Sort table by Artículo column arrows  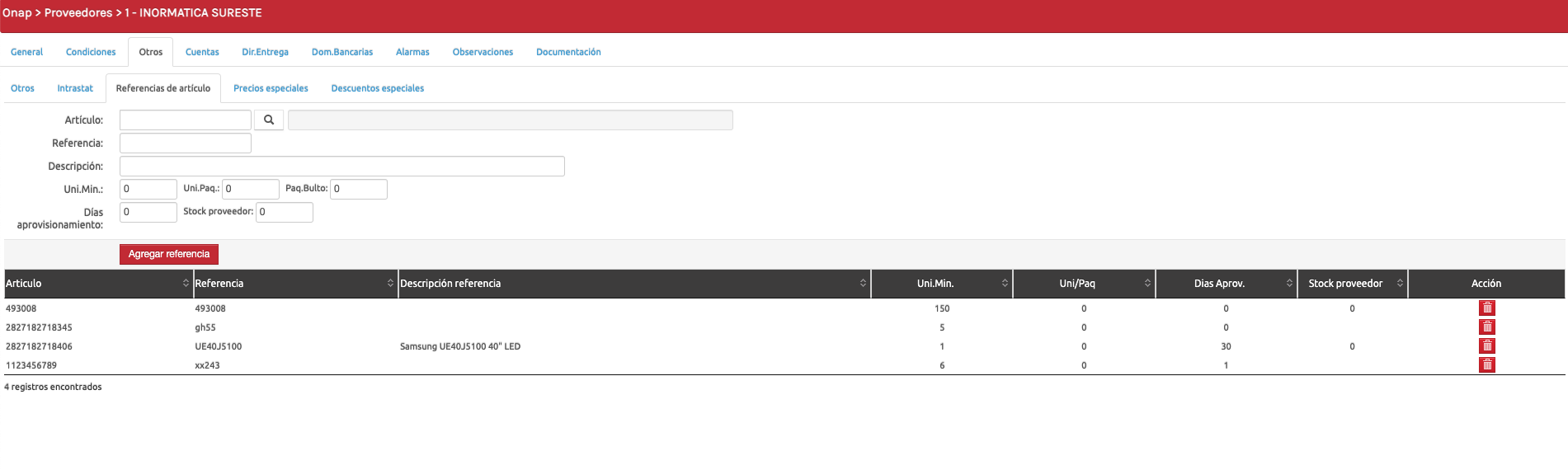(186, 284)
